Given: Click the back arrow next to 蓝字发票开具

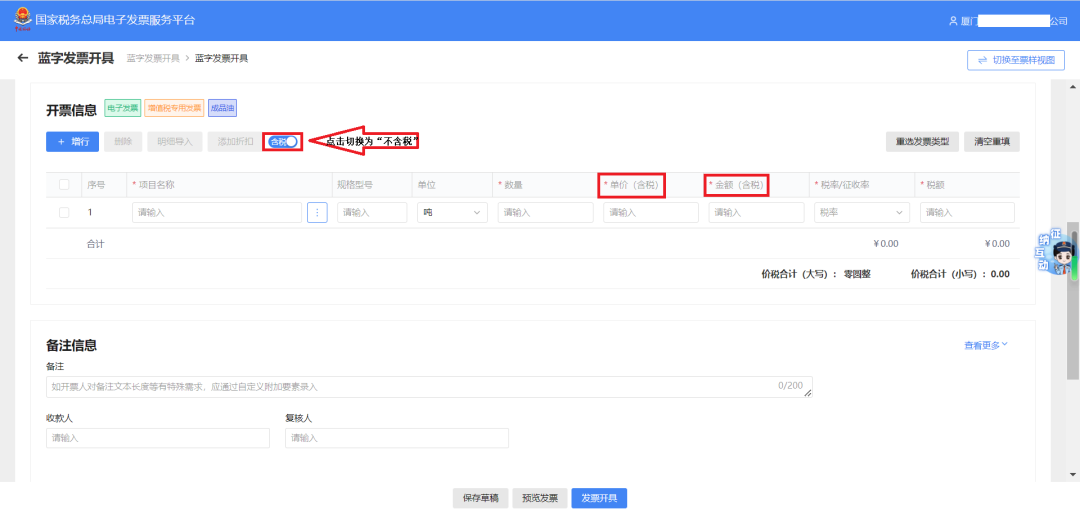Looking at the screenshot, I should [x=23, y=58].
